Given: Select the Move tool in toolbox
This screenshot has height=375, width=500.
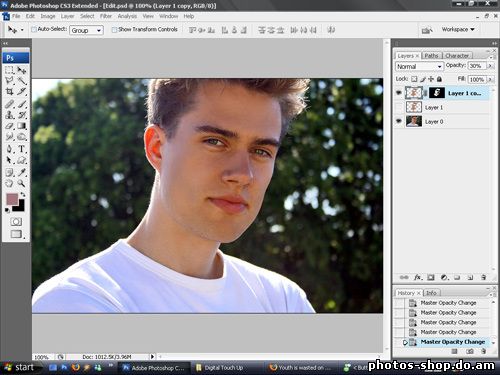Looking at the screenshot, I should 22,70.
